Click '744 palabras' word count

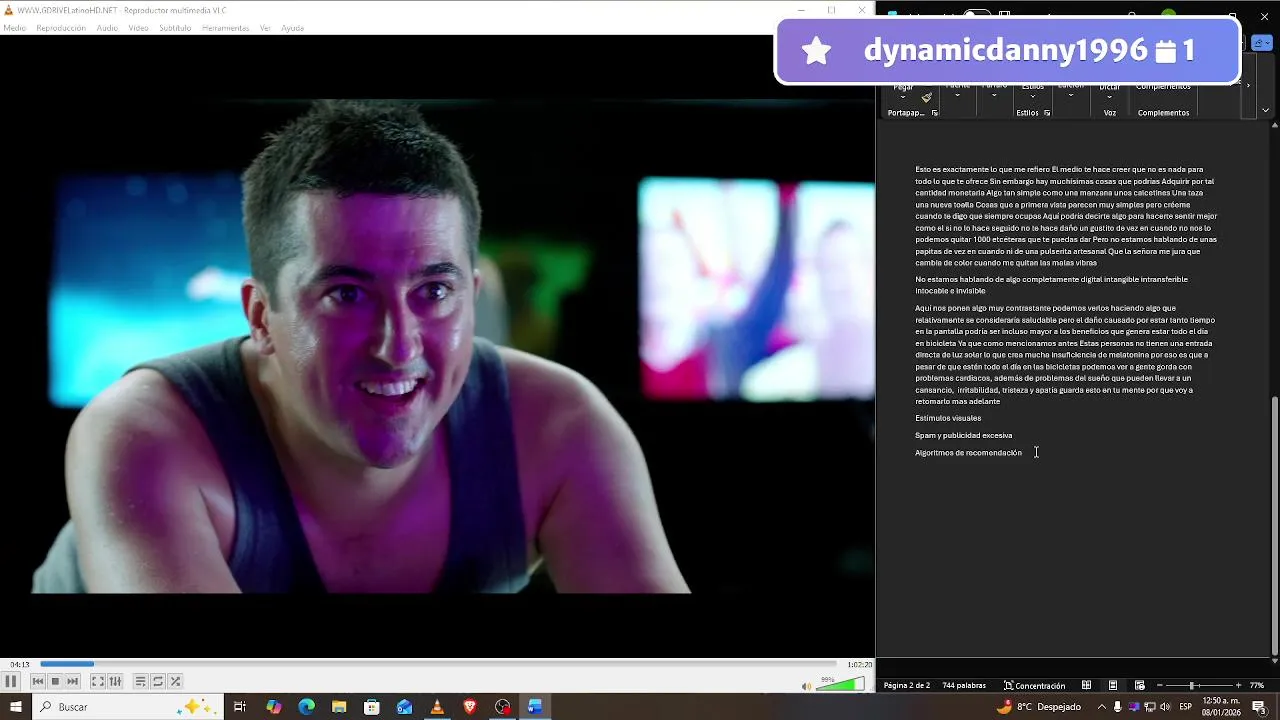click(x=964, y=685)
